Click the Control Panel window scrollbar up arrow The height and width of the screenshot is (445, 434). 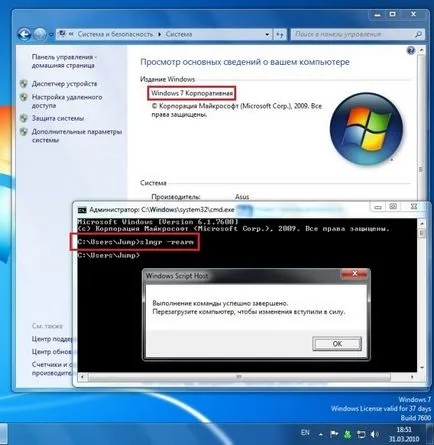[422, 50]
